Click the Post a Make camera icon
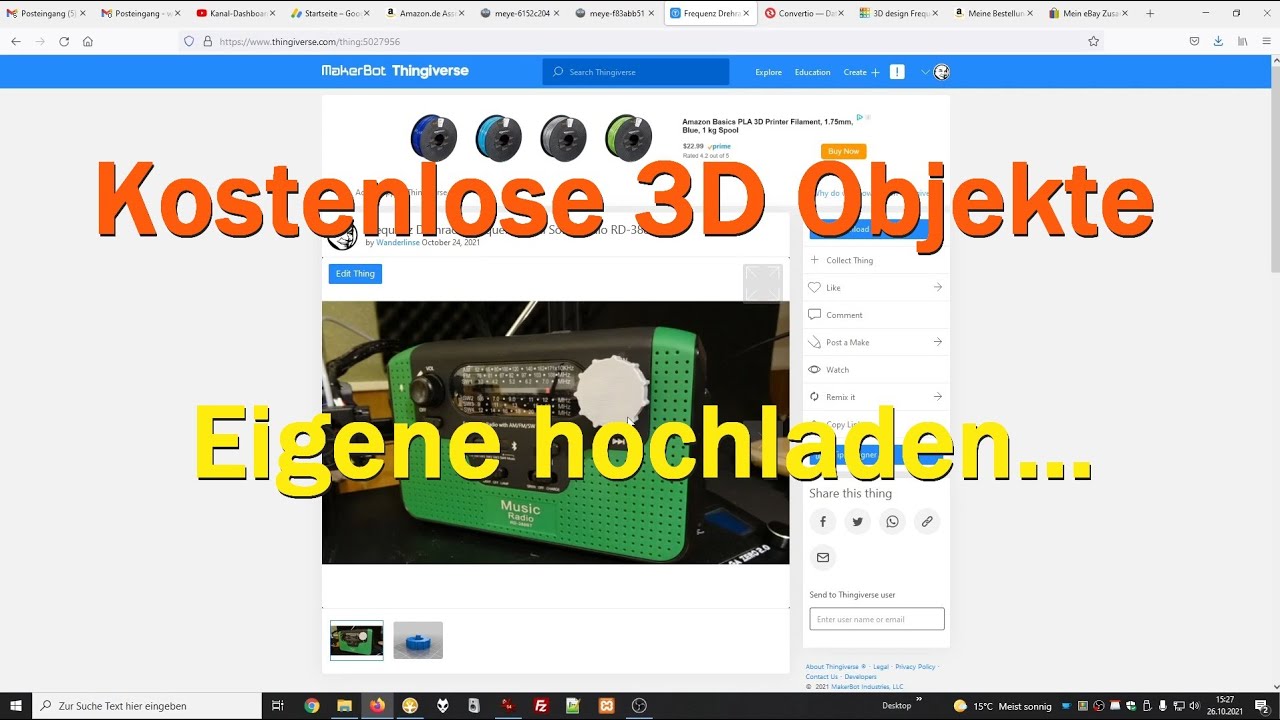 coord(814,342)
